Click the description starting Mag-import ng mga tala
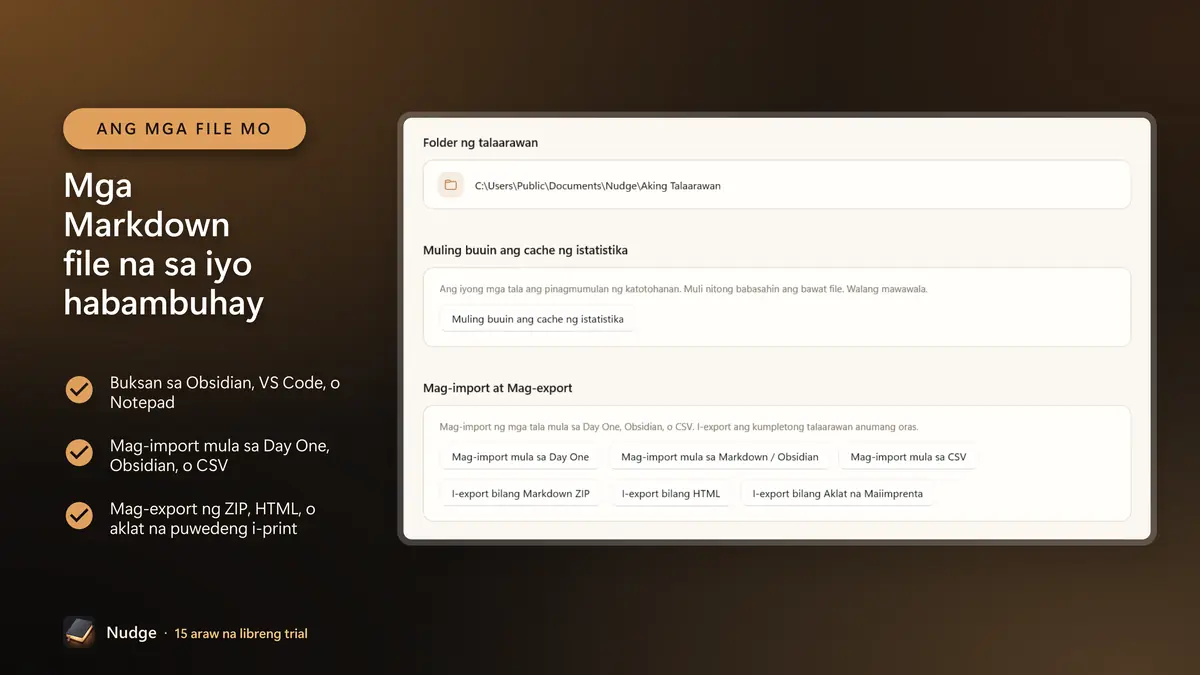This screenshot has height=675, width=1200. point(679,427)
